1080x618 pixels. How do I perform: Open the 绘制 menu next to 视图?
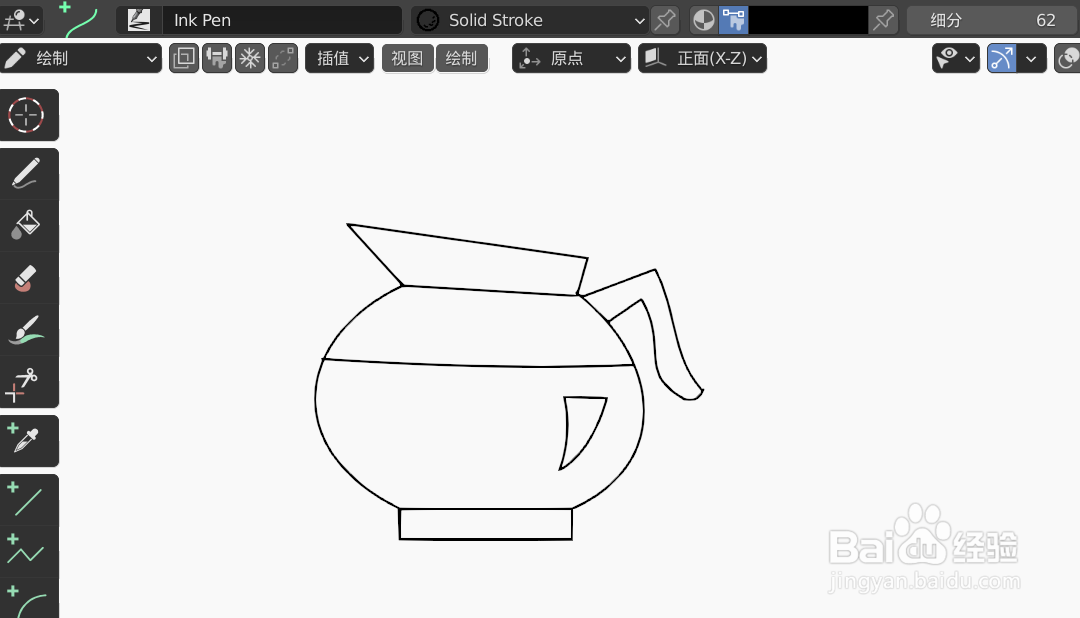461,59
